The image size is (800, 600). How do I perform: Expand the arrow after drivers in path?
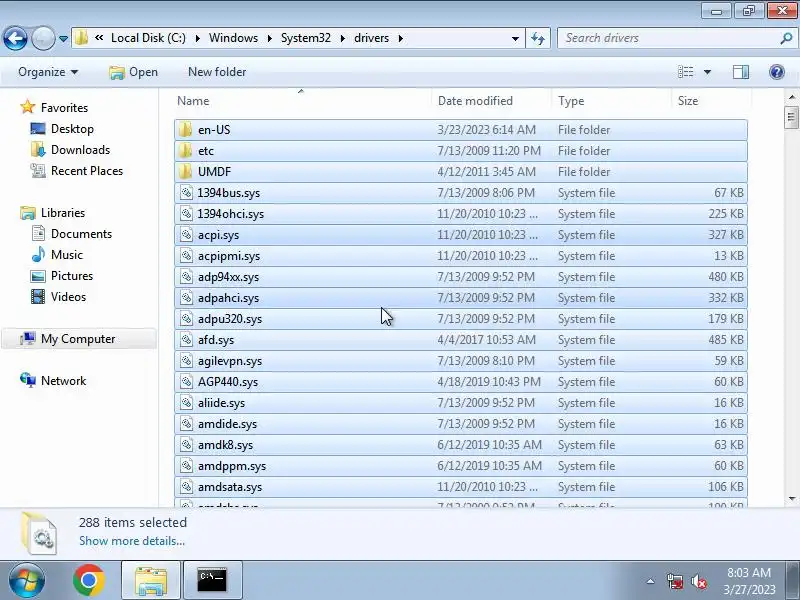(401, 38)
